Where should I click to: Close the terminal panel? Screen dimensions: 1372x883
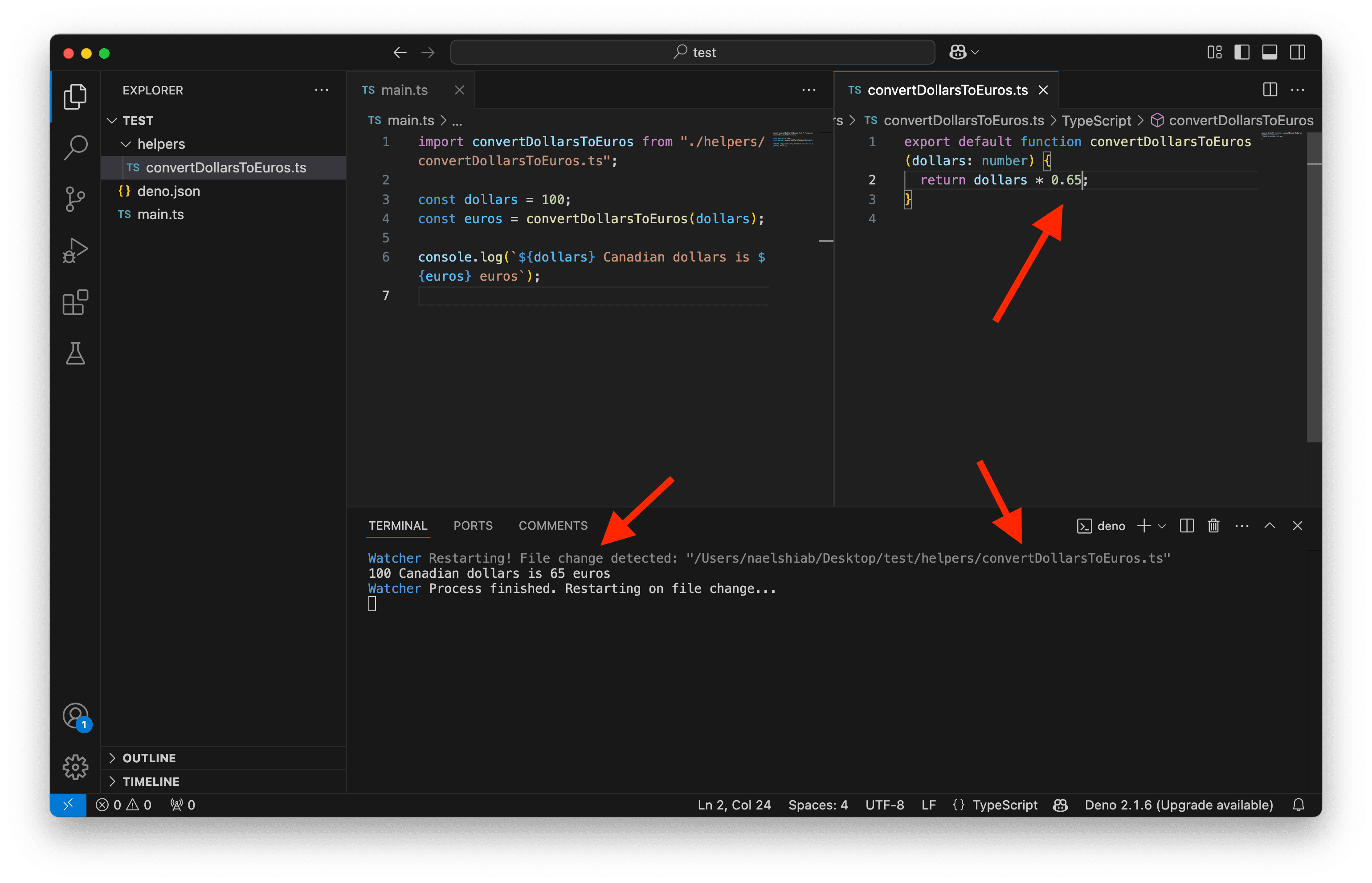coord(1298,526)
